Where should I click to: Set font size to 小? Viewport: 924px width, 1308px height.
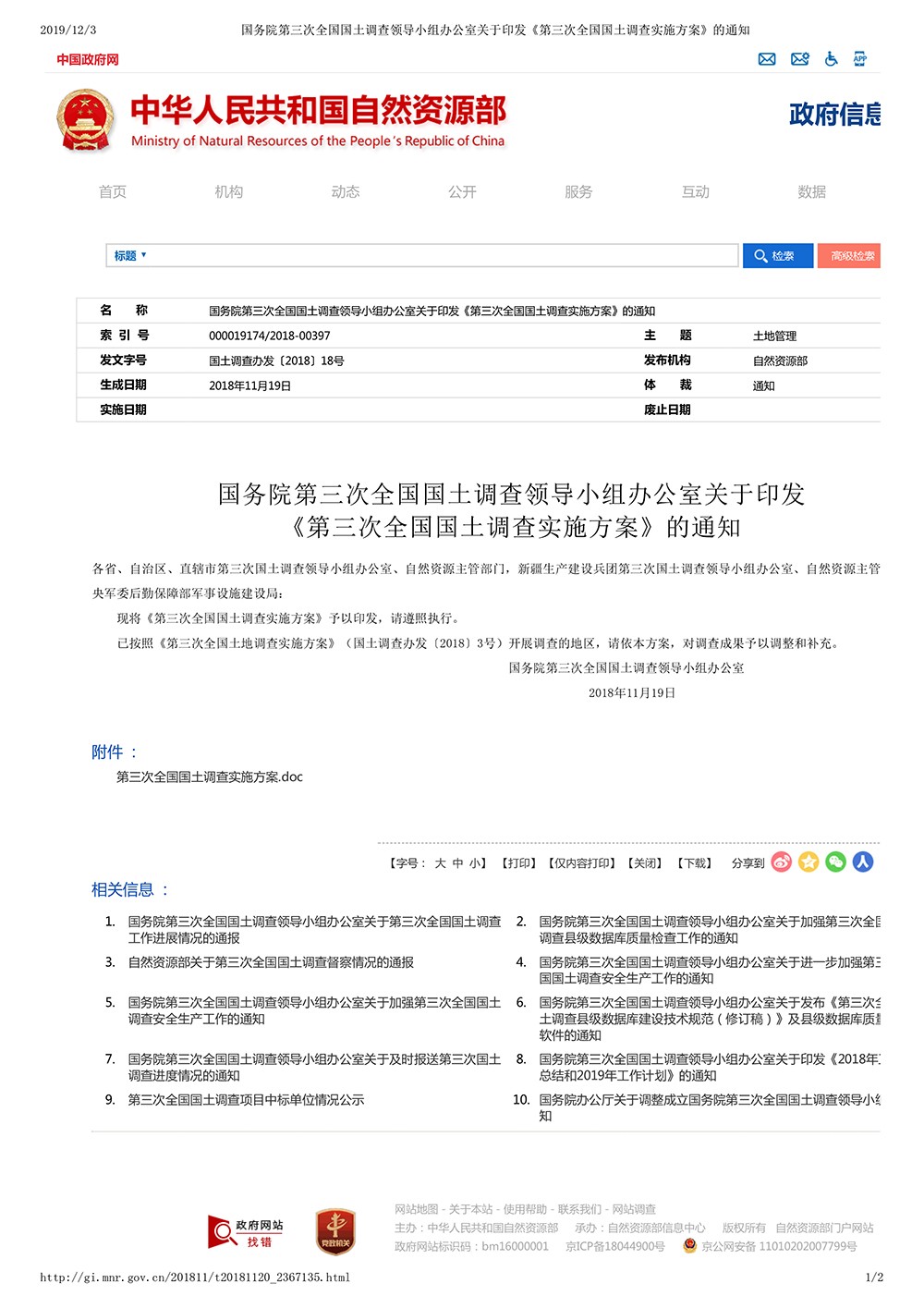coord(474,863)
